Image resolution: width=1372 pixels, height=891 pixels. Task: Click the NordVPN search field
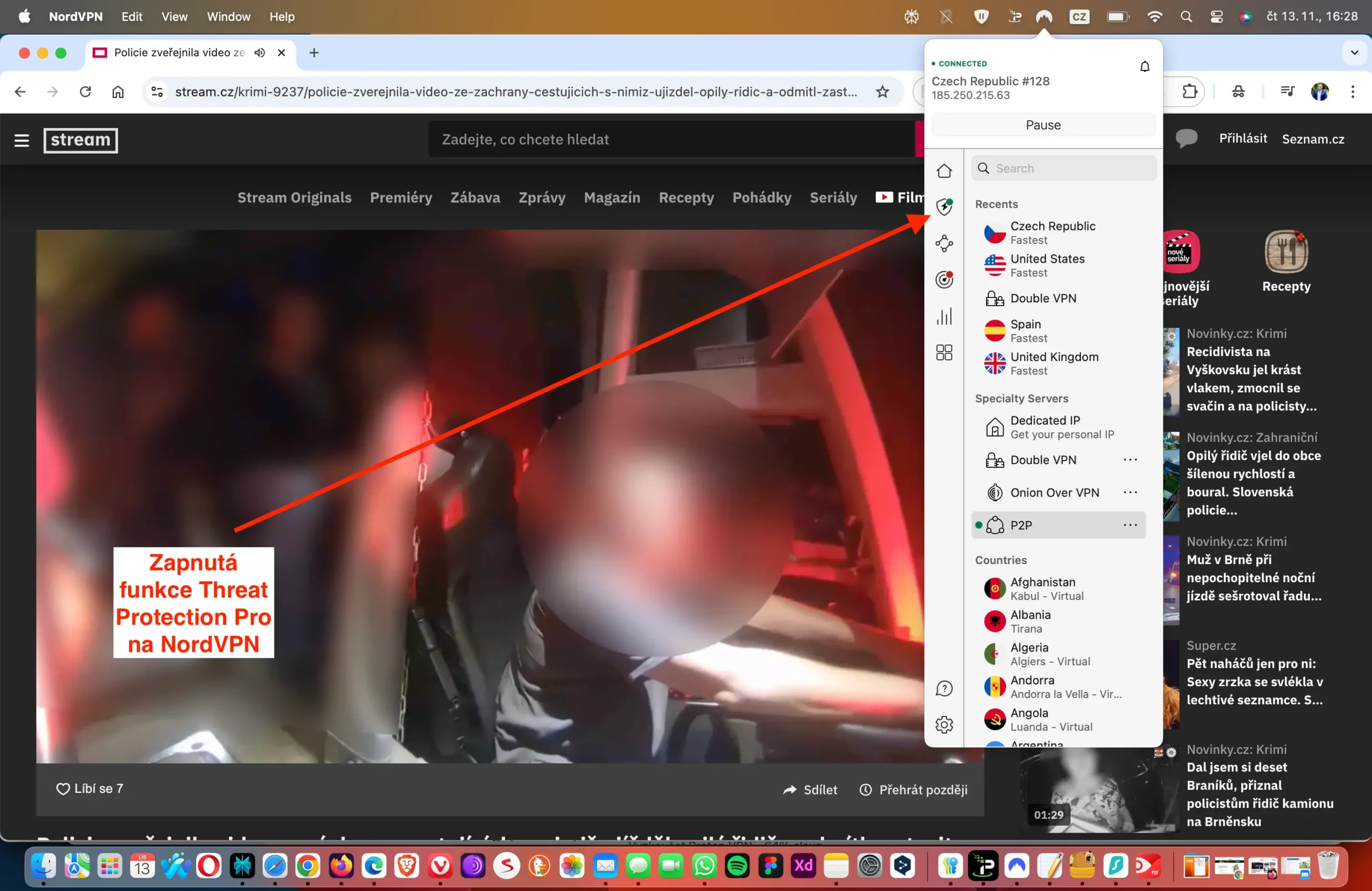click(x=1062, y=168)
